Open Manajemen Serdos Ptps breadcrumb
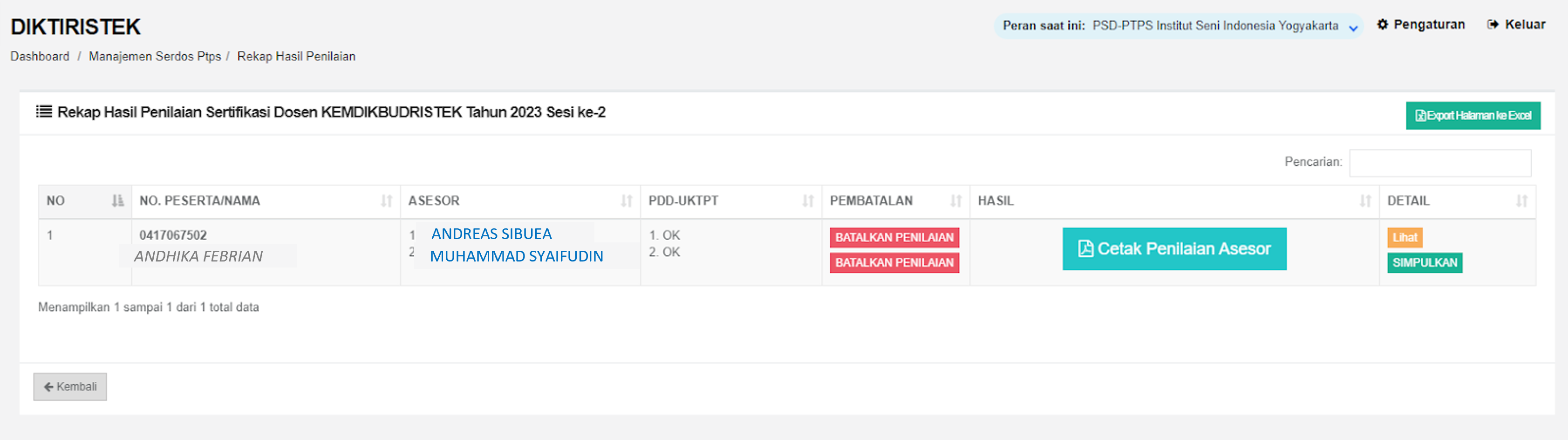 point(155,56)
